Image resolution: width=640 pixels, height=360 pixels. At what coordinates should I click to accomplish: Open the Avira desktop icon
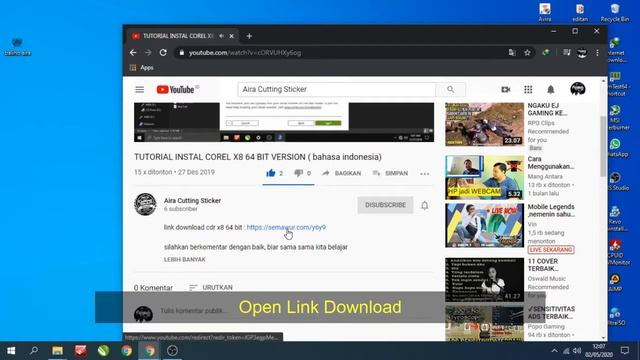click(545, 13)
